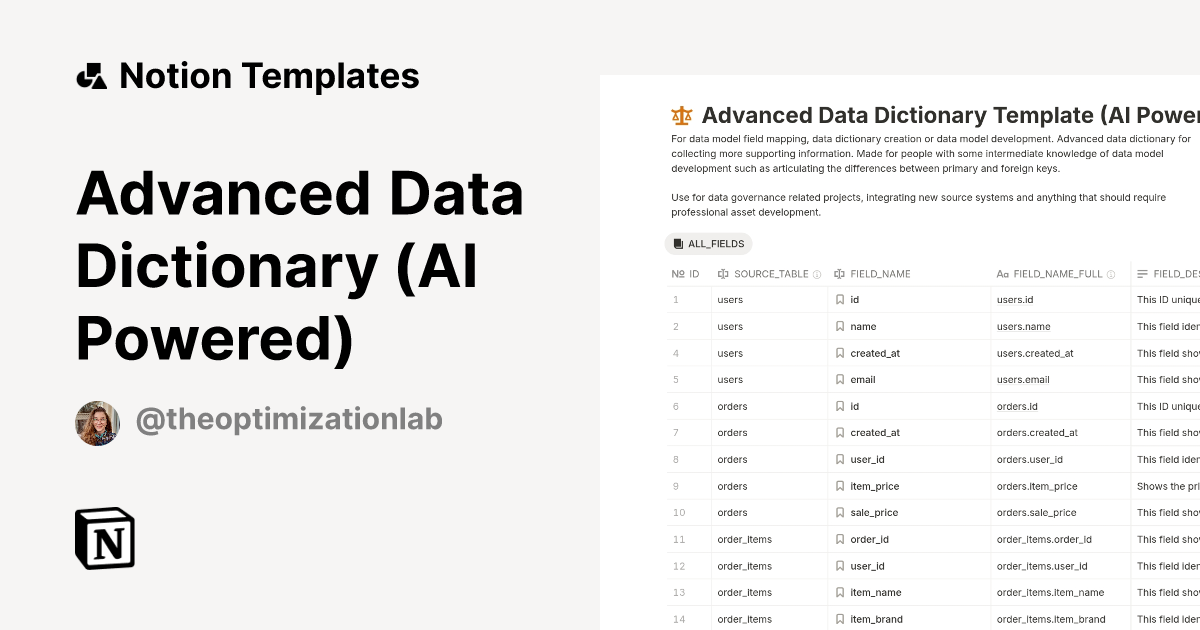Image resolution: width=1200 pixels, height=630 pixels.
Task: Click the relation icon beside SOURCE_TABLE header
Action: click(725, 273)
